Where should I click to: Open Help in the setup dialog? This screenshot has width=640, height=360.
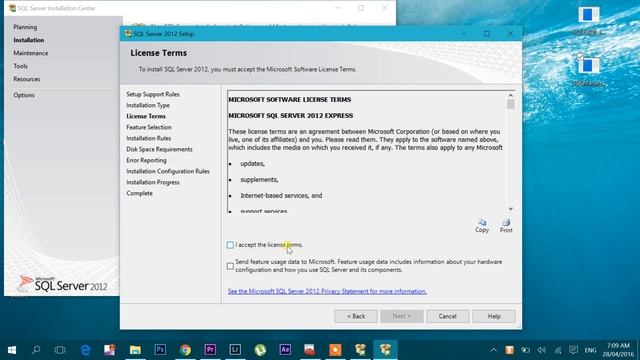494,316
